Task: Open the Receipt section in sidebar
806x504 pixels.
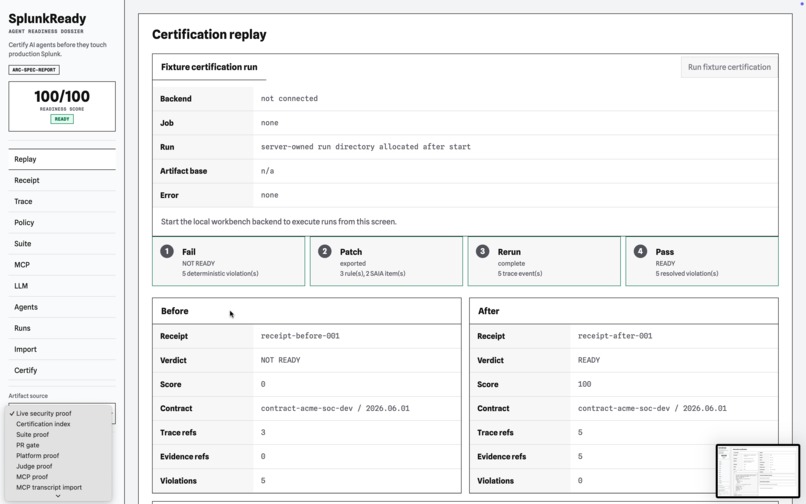Action: point(62,181)
